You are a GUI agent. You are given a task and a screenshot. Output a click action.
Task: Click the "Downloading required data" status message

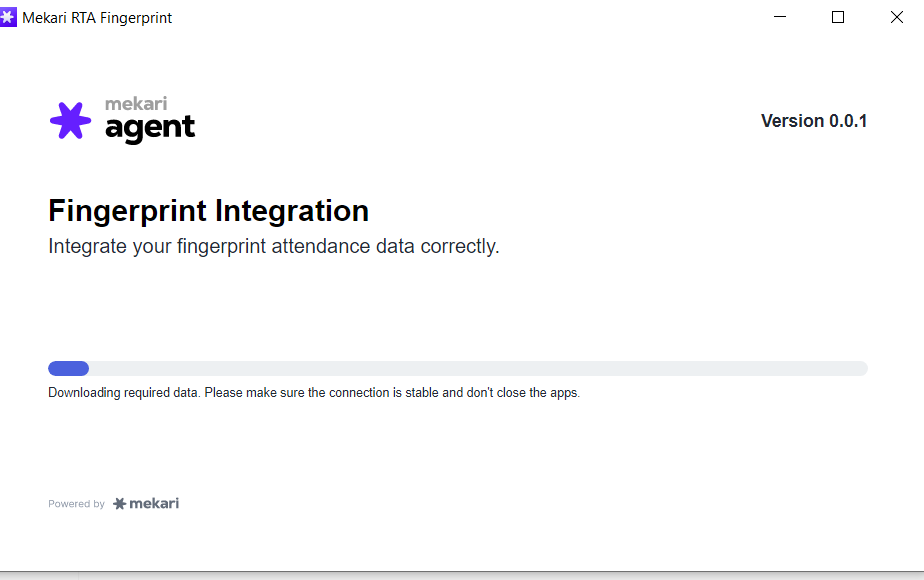(125, 393)
